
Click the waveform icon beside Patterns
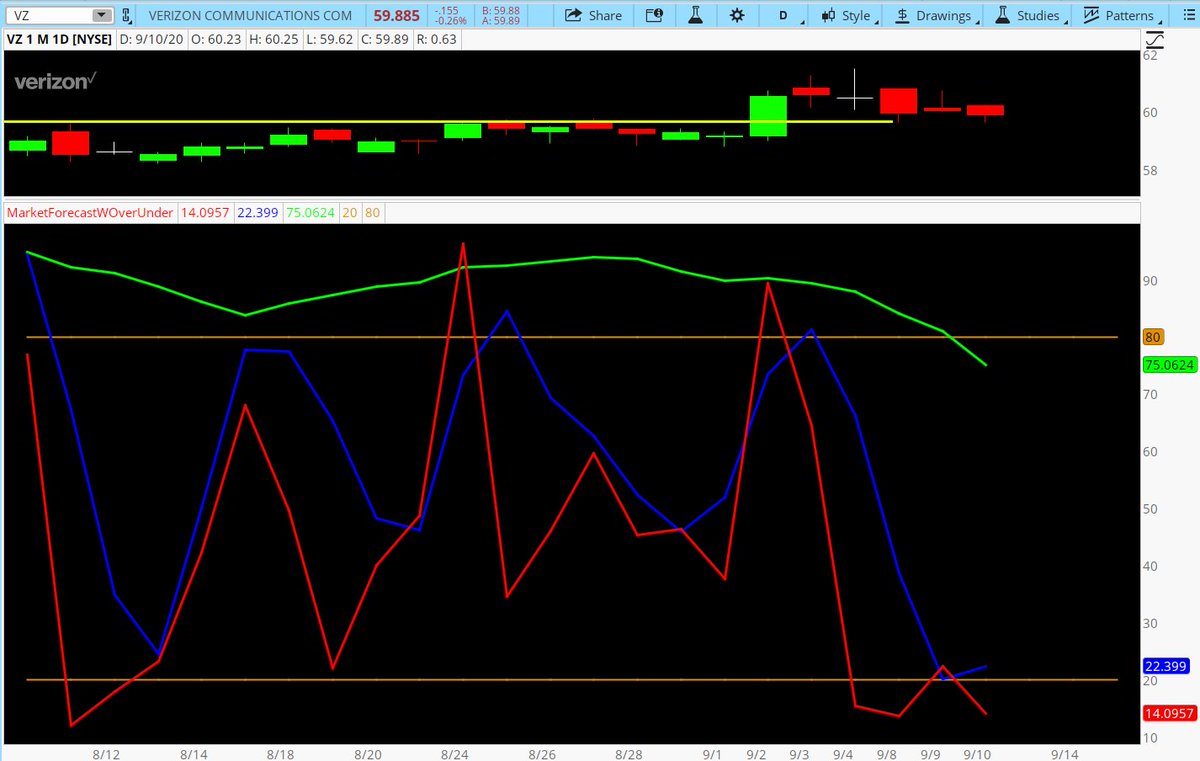[1092, 16]
